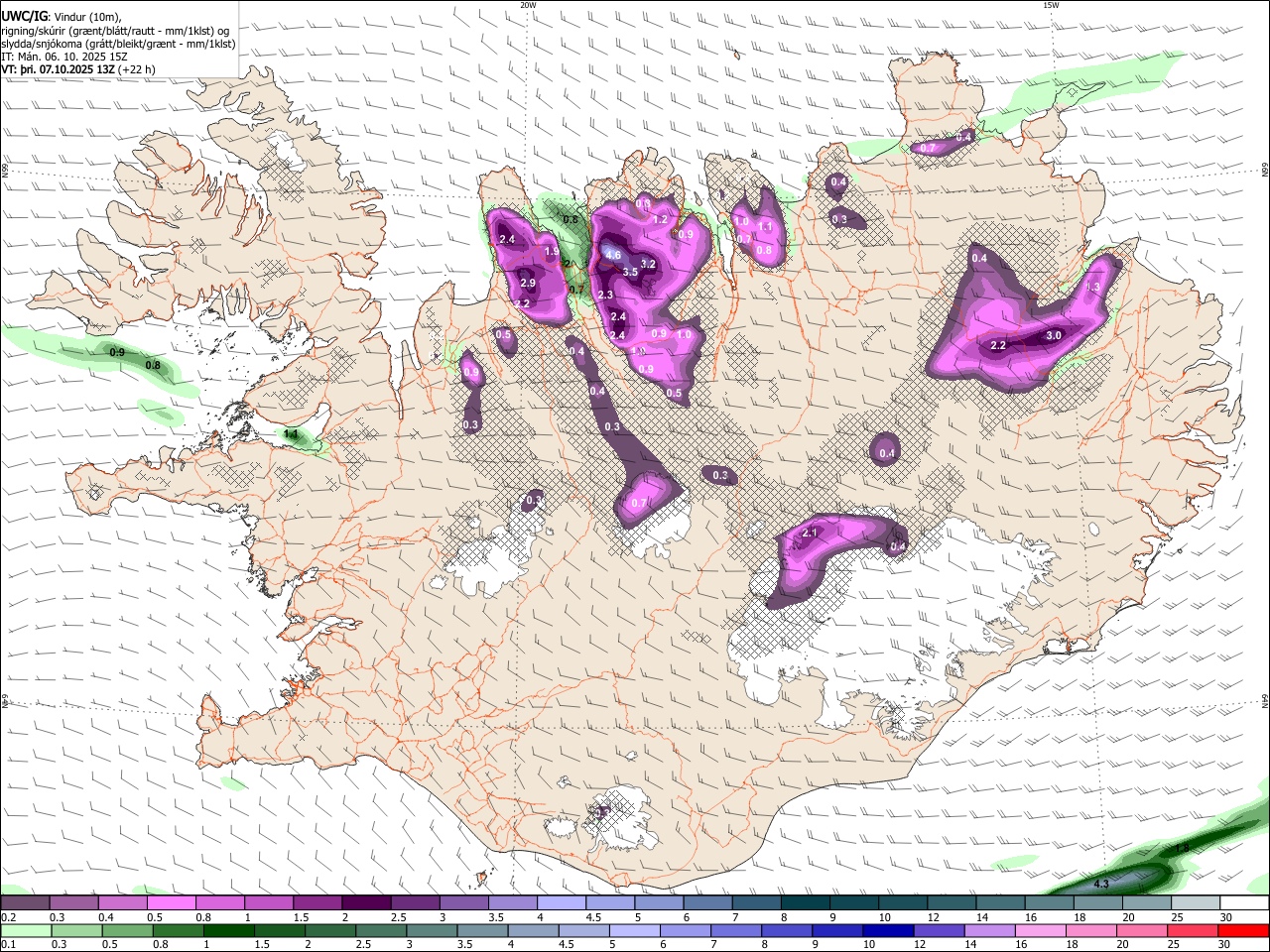Click the 0.2 label on the upper snow scale
This screenshot has width=1270, height=952.
pyautogui.click(x=7, y=918)
